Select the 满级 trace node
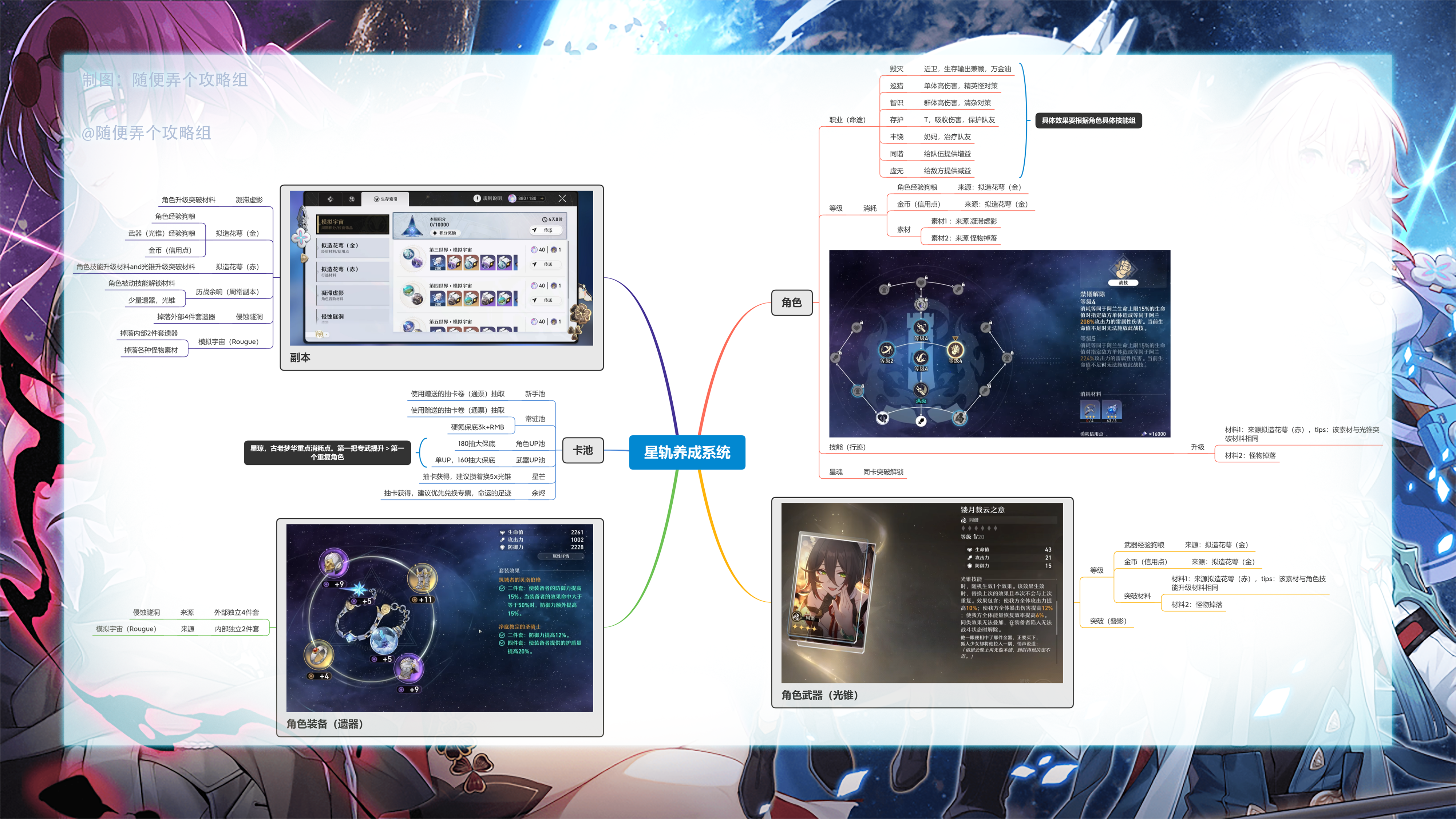This screenshot has height=819, width=1456. 921,391
